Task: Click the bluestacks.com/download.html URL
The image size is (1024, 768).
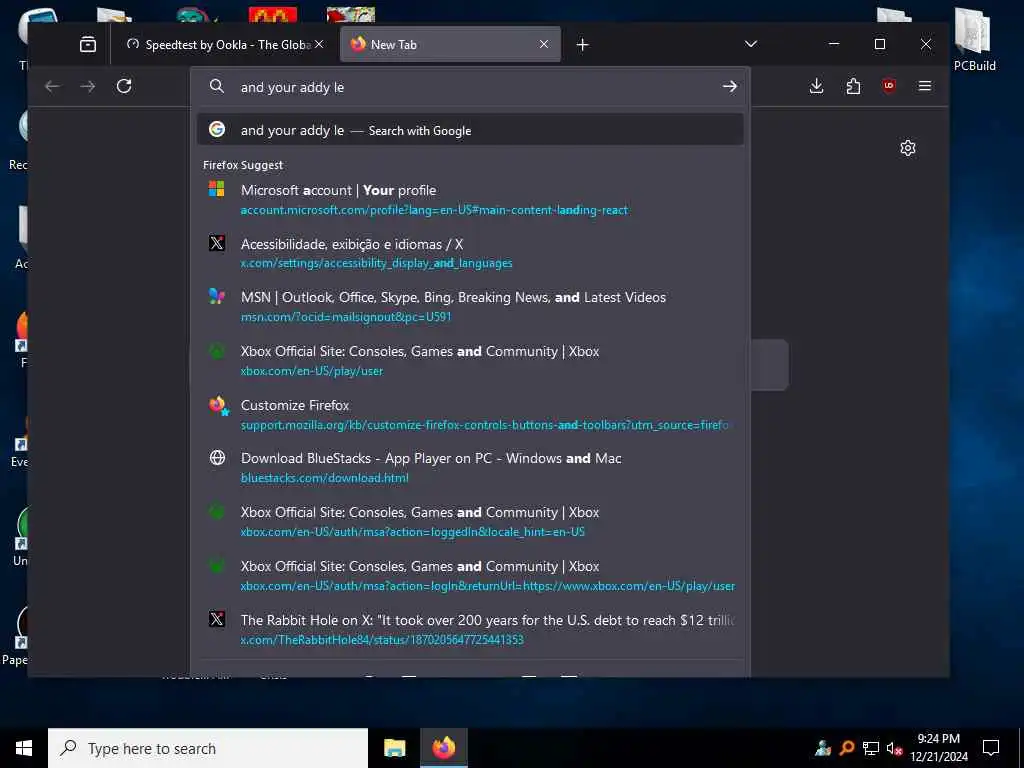Action: click(325, 478)
